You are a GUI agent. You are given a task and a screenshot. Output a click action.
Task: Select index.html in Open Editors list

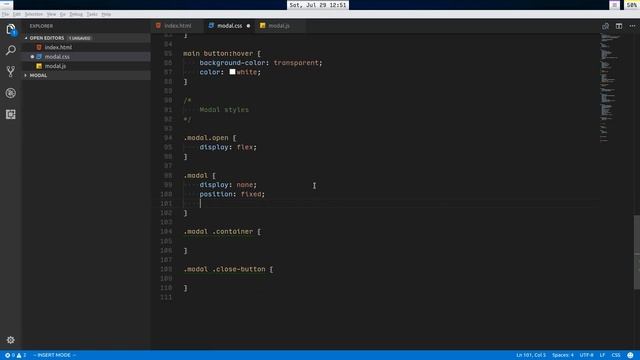86,47
